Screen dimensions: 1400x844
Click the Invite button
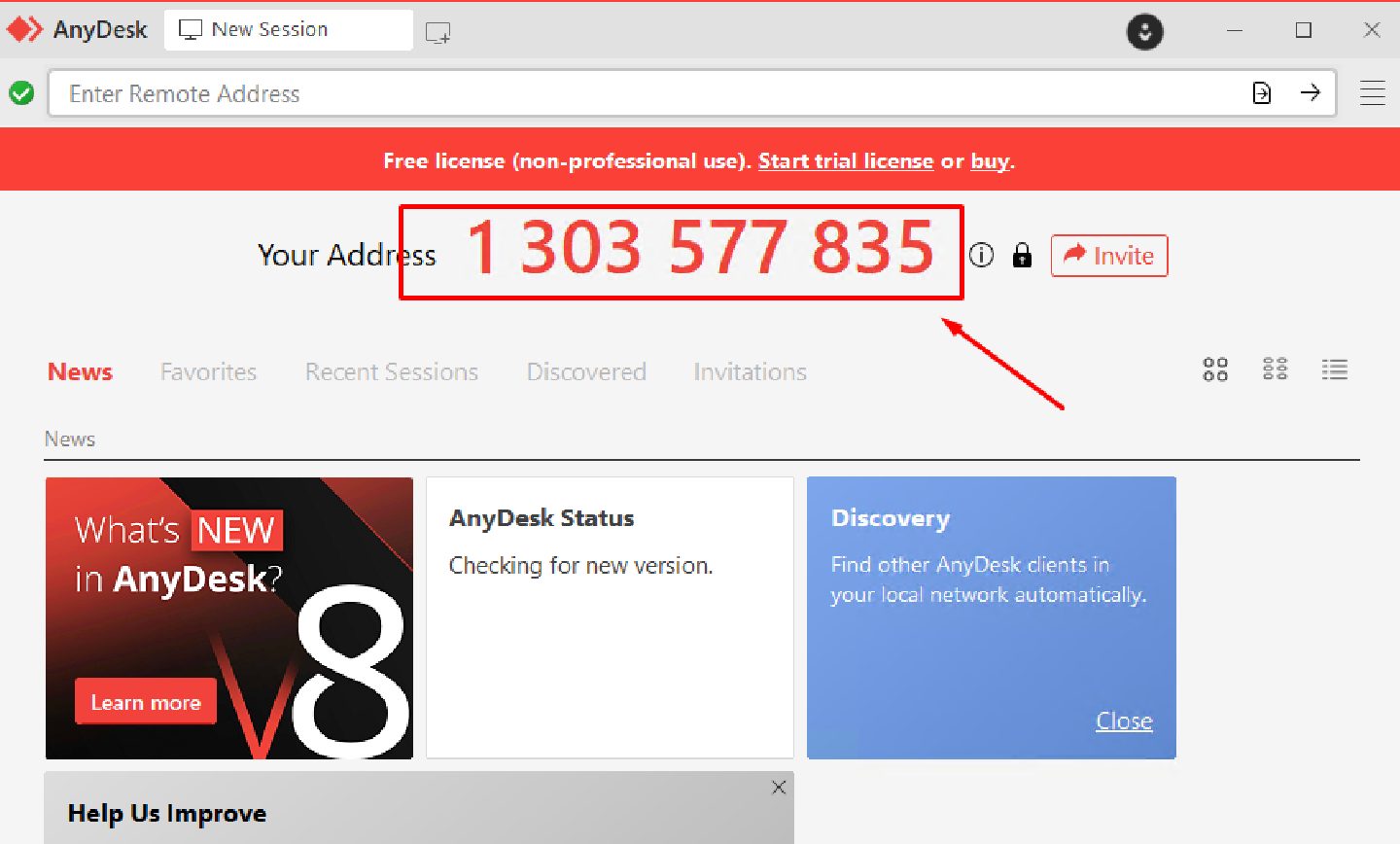pos(1109,256)
